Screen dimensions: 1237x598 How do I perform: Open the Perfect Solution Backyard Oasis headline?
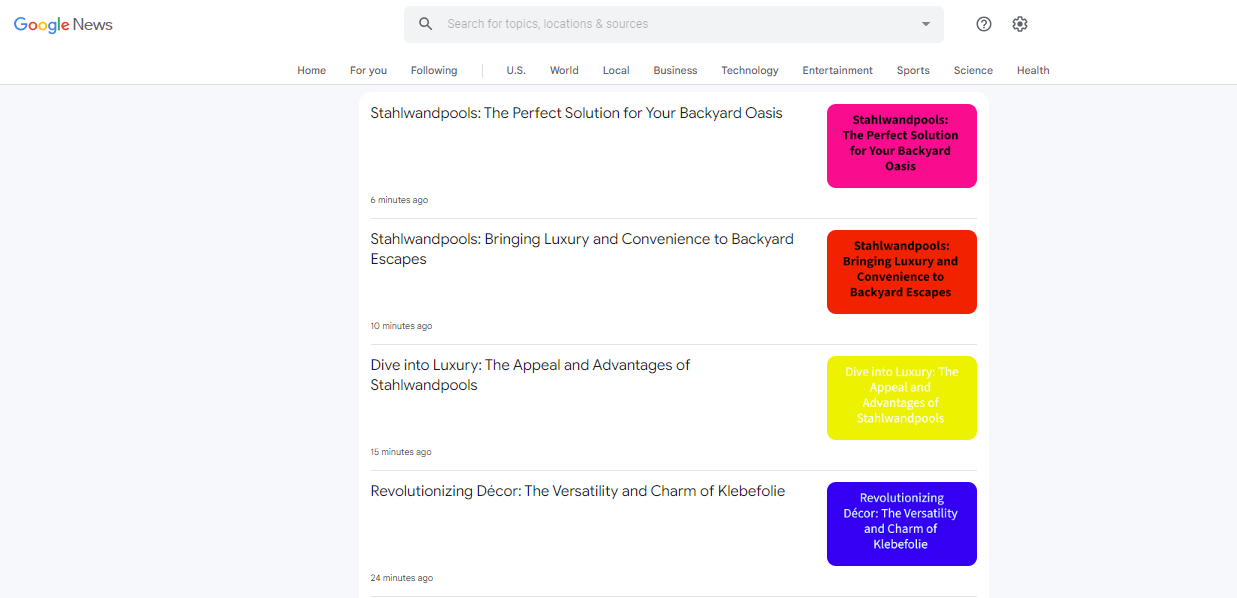pos(576,113)
